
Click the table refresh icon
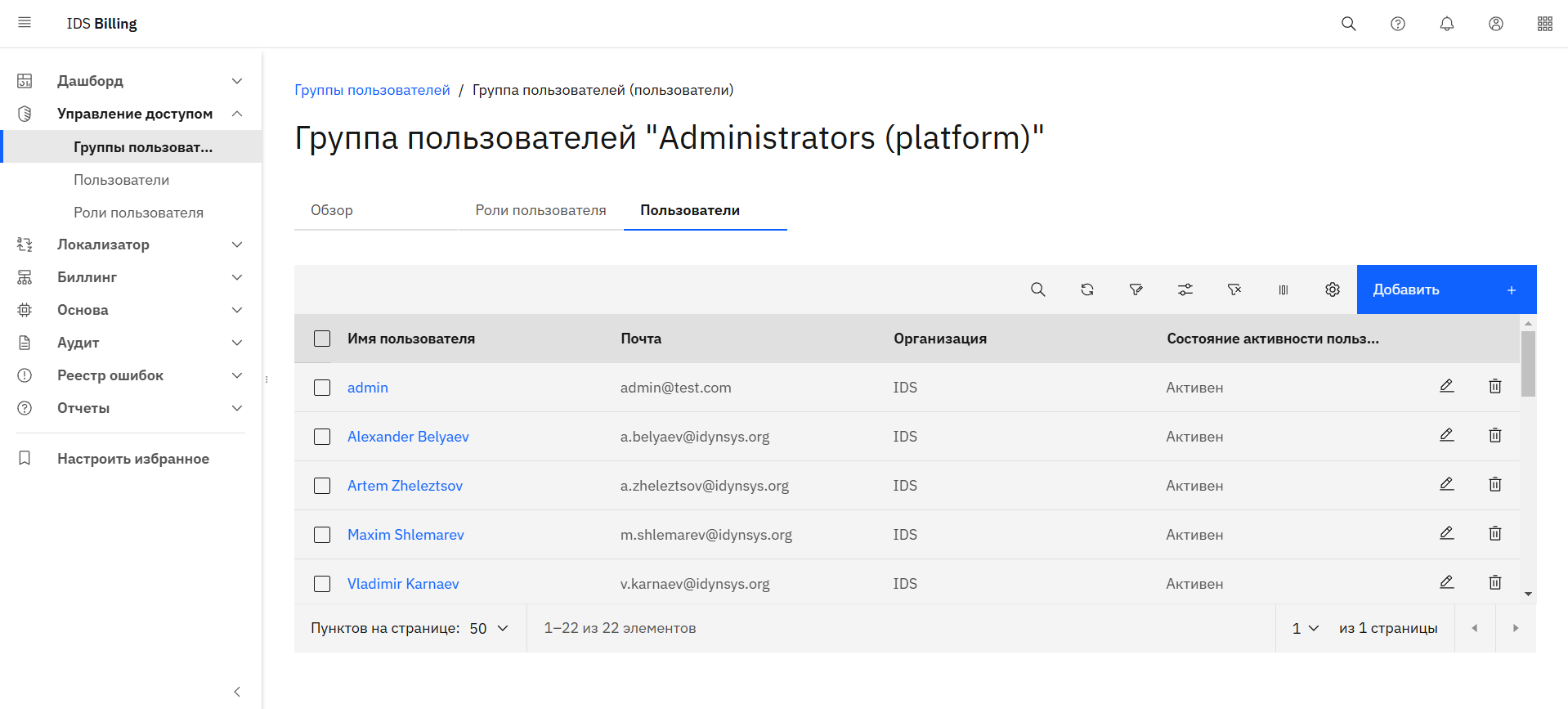click(x=1086, y=289)
